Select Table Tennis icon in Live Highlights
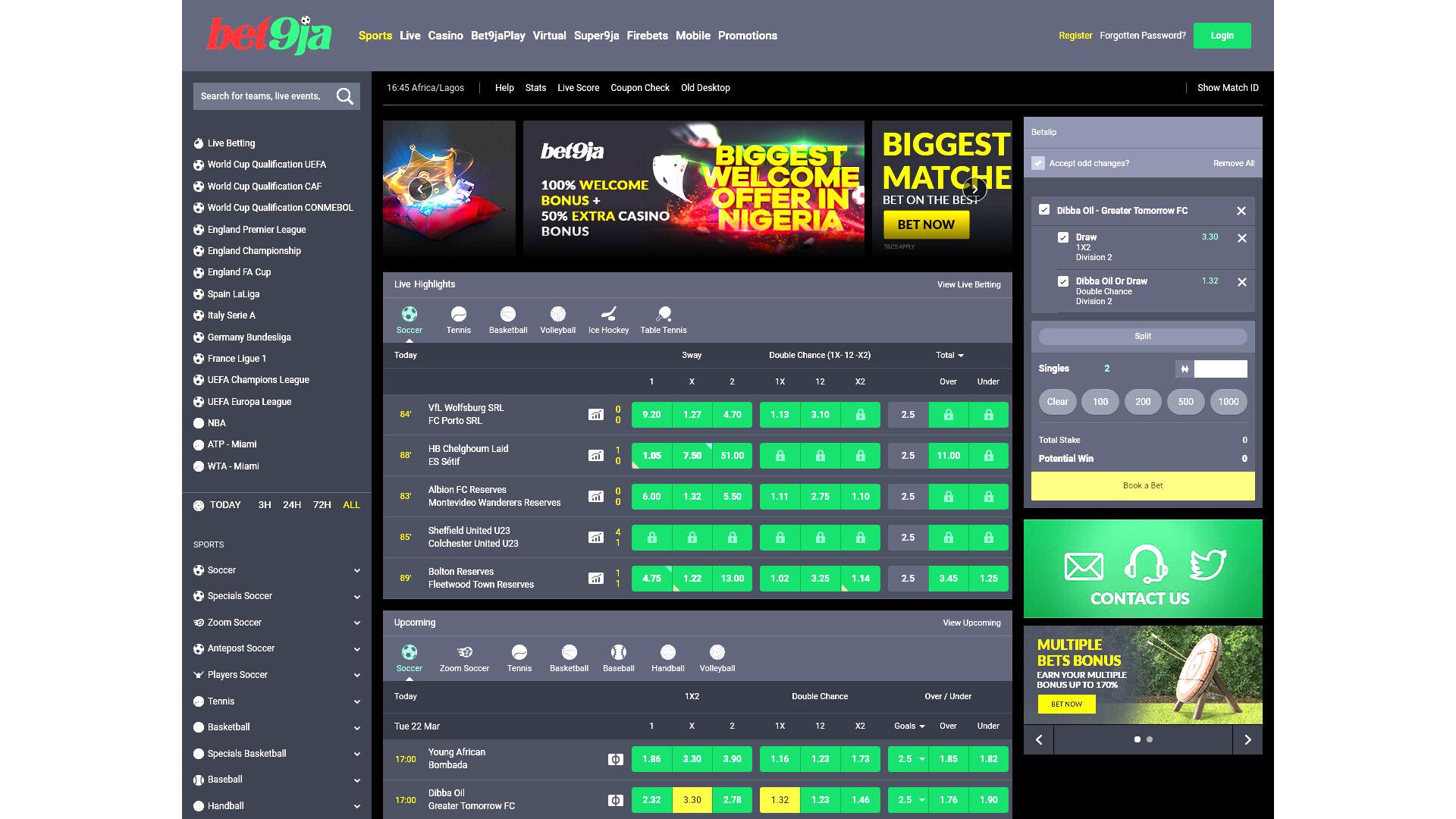 [664, 314]
